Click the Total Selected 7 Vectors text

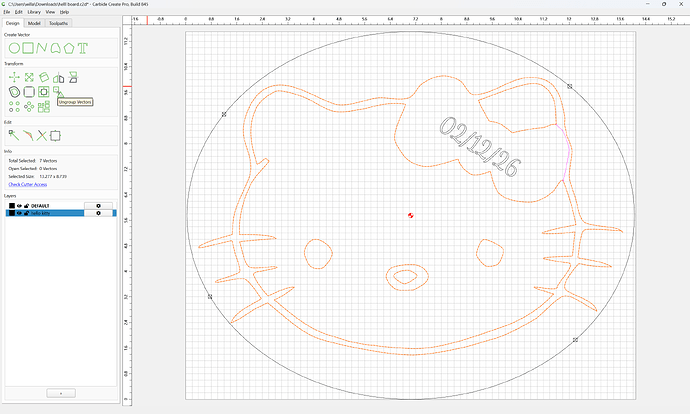[33, 161]
